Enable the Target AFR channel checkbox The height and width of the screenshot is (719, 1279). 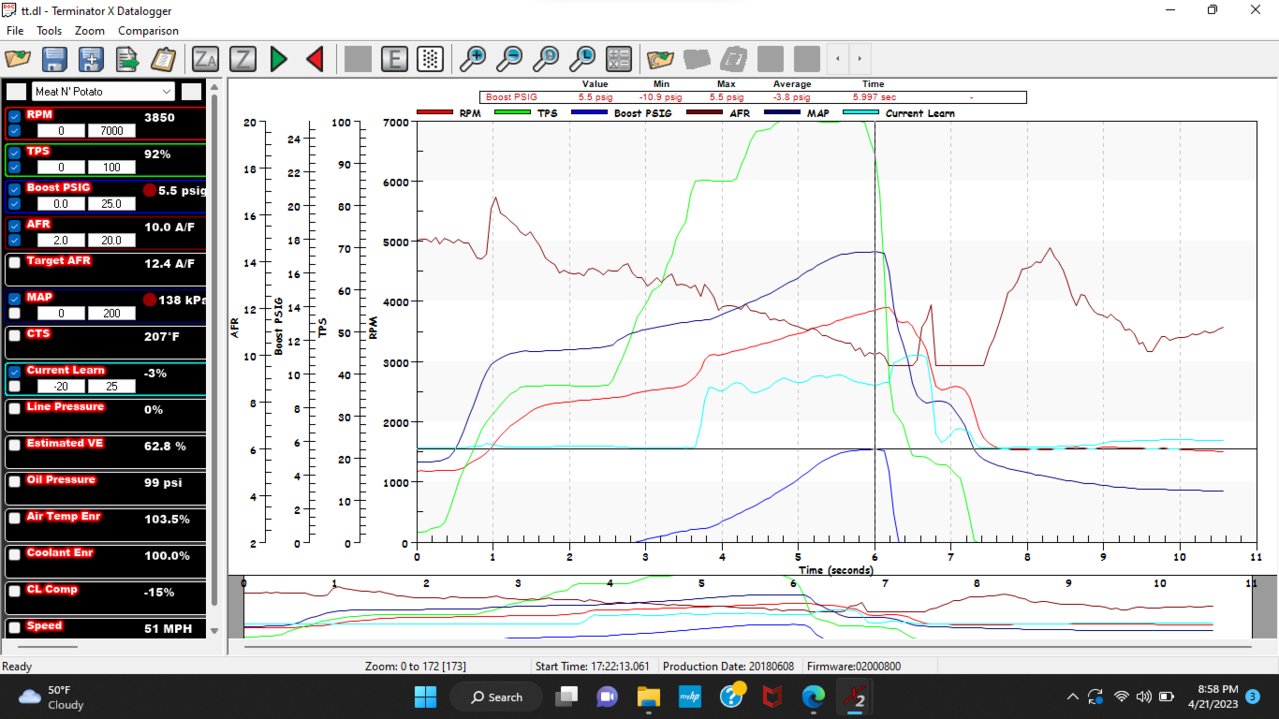pos(15,262)
